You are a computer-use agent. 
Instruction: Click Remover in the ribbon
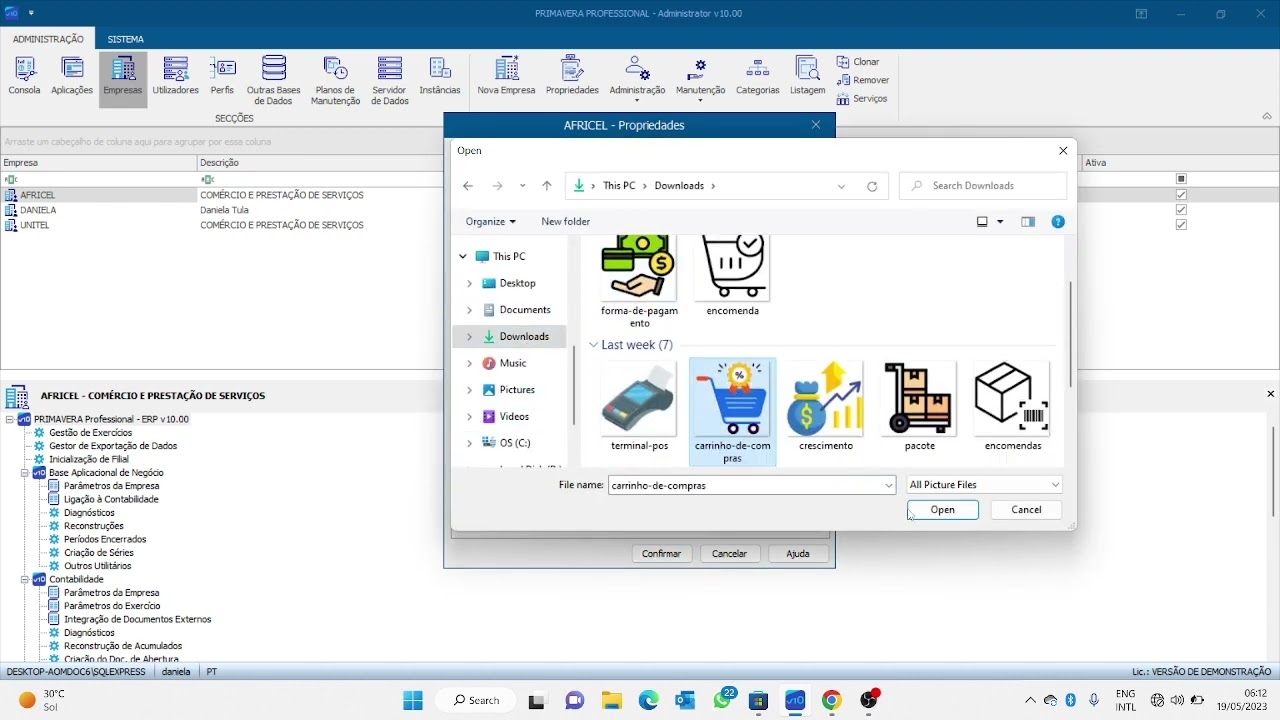(863, 80)
